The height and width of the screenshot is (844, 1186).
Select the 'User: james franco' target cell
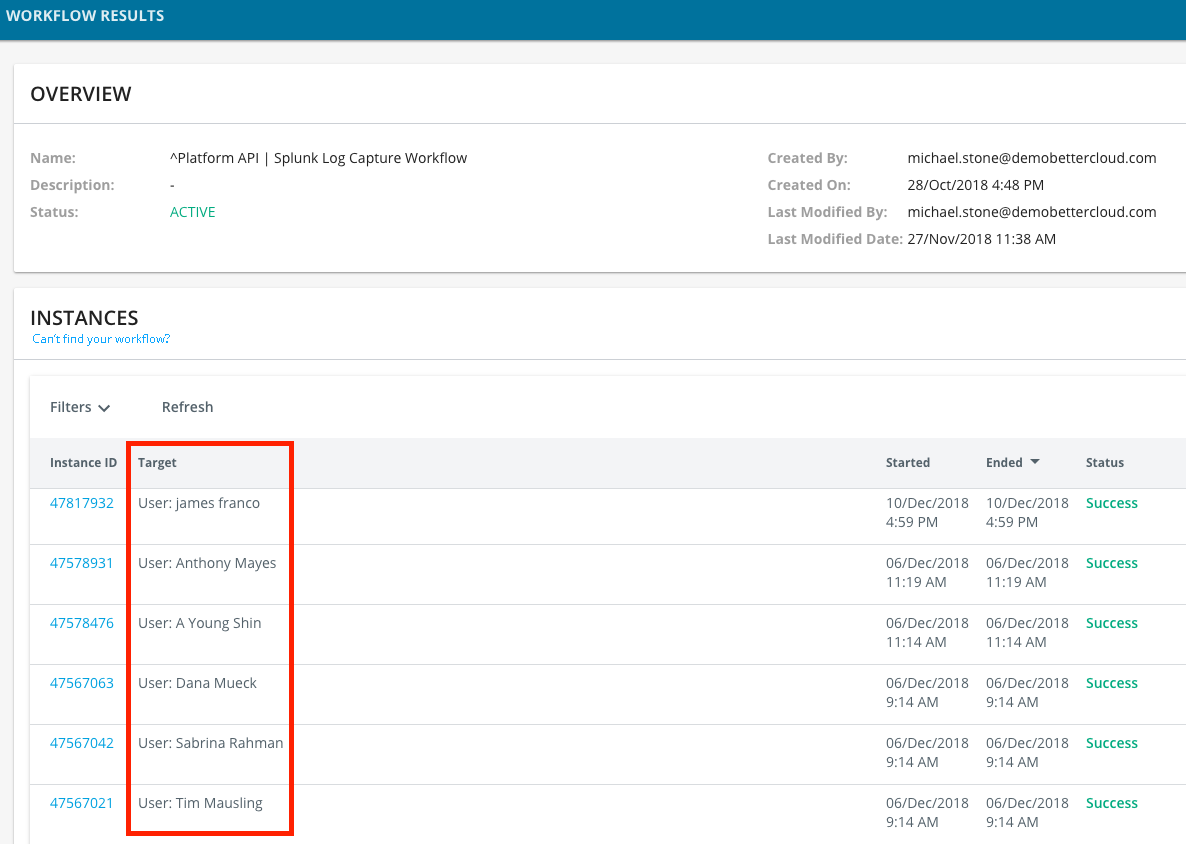click(x=199, y=503)
